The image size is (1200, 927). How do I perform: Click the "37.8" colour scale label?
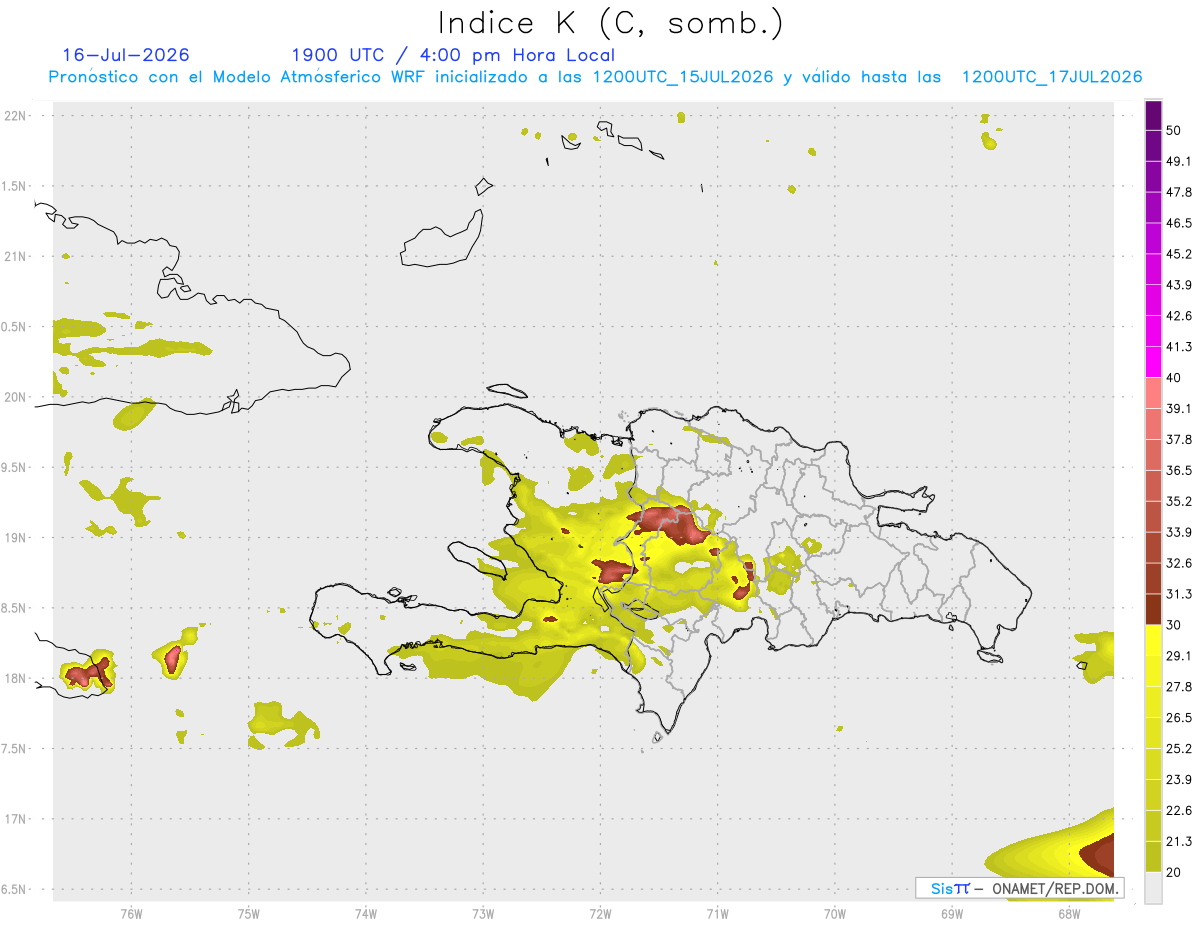[x=1179, y=439]
